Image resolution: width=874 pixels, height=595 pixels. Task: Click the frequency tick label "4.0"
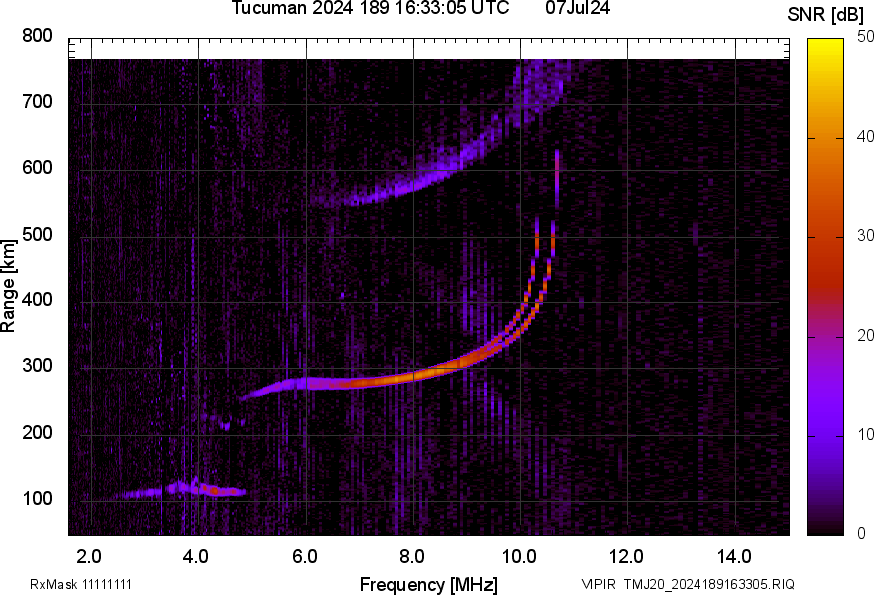[196, 557]
